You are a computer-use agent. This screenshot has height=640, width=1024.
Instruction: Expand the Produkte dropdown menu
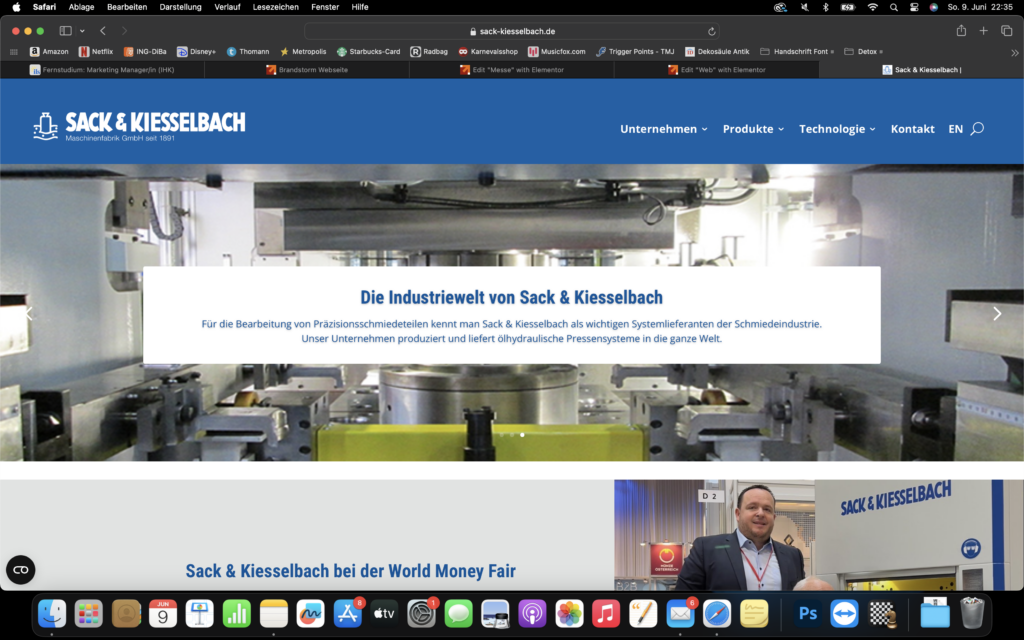coord(753,129)
